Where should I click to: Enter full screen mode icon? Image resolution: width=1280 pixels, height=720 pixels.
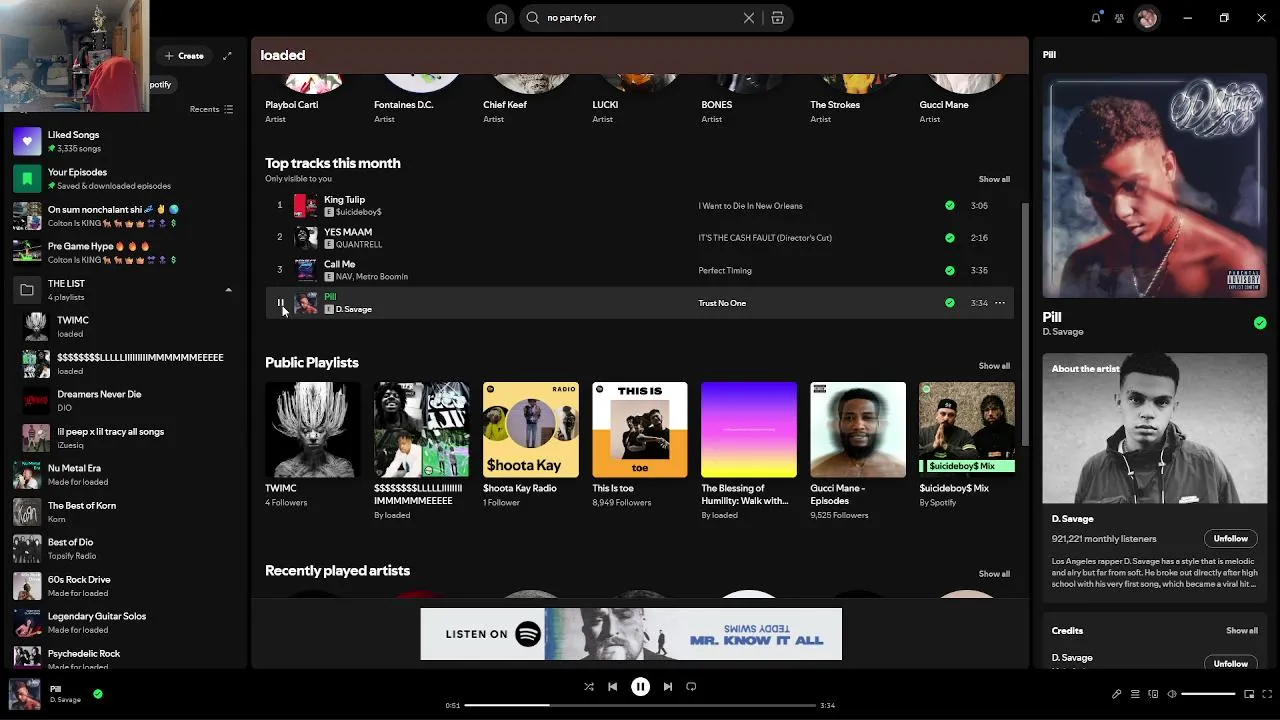(1266, 694)
